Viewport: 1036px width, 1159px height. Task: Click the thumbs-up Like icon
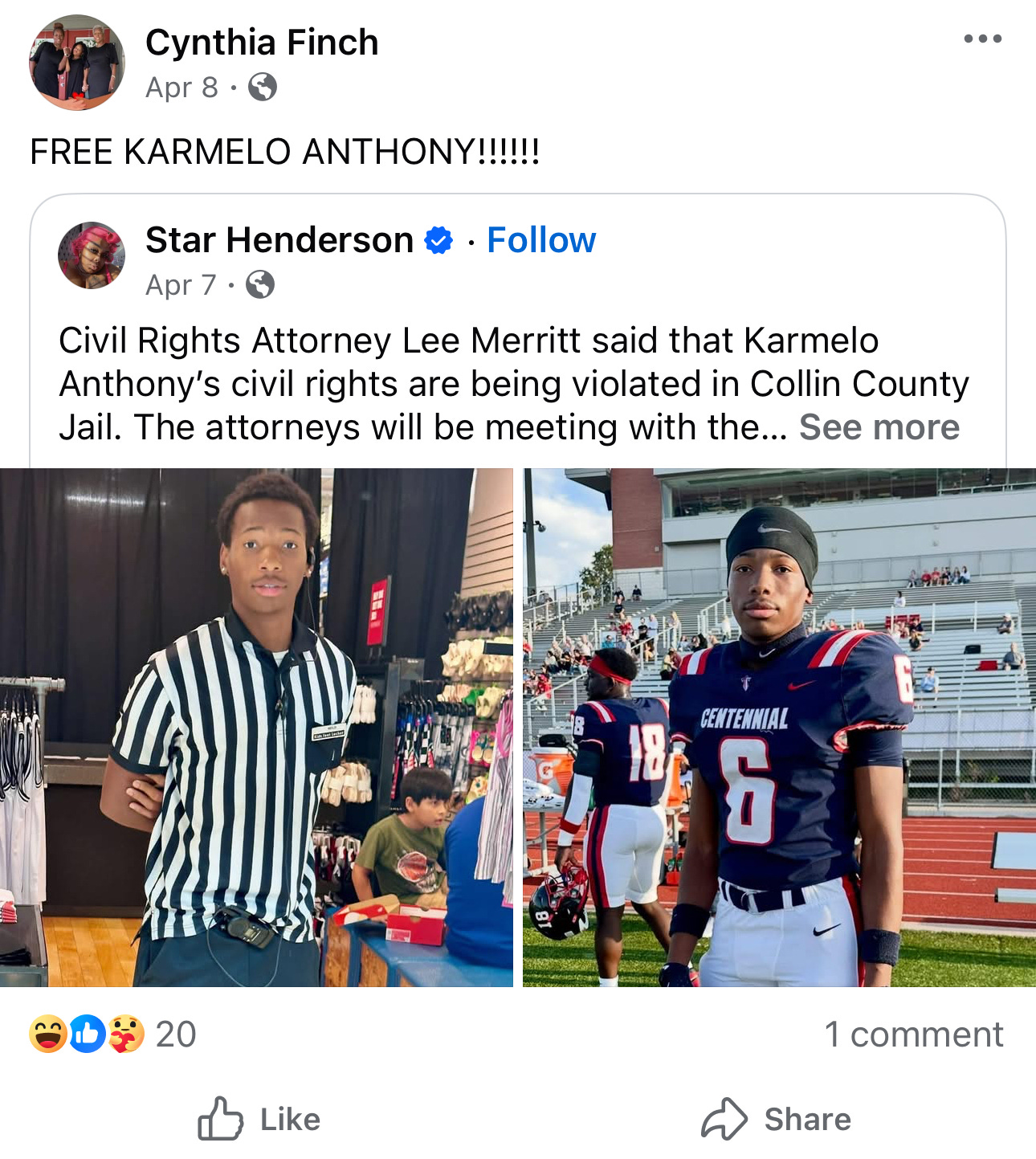(x=220, y=1119)
